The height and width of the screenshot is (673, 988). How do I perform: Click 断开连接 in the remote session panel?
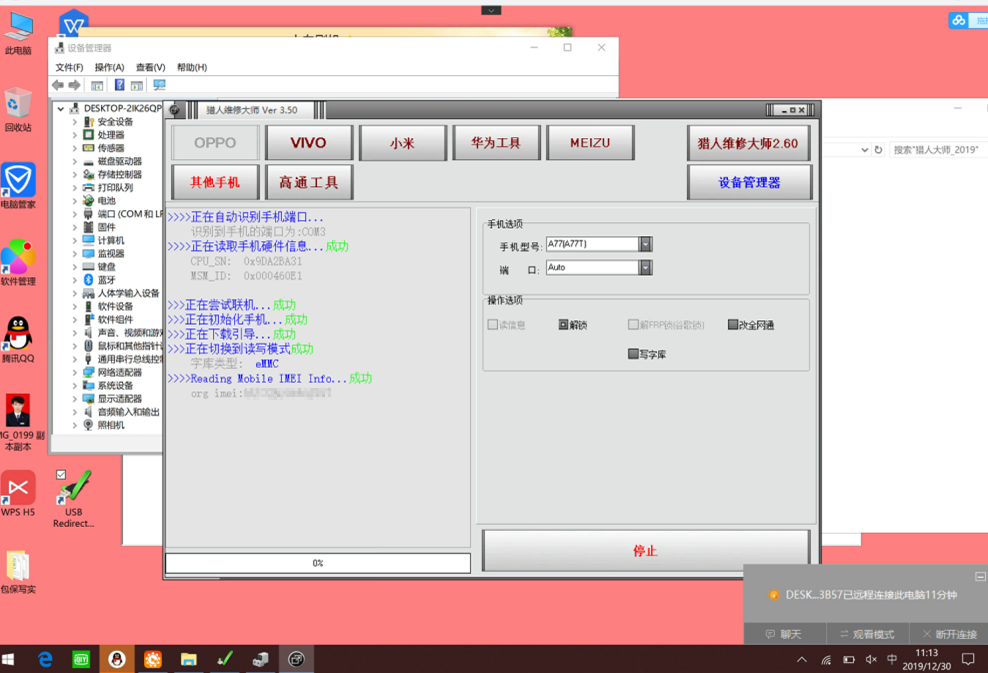pos(948,634)
